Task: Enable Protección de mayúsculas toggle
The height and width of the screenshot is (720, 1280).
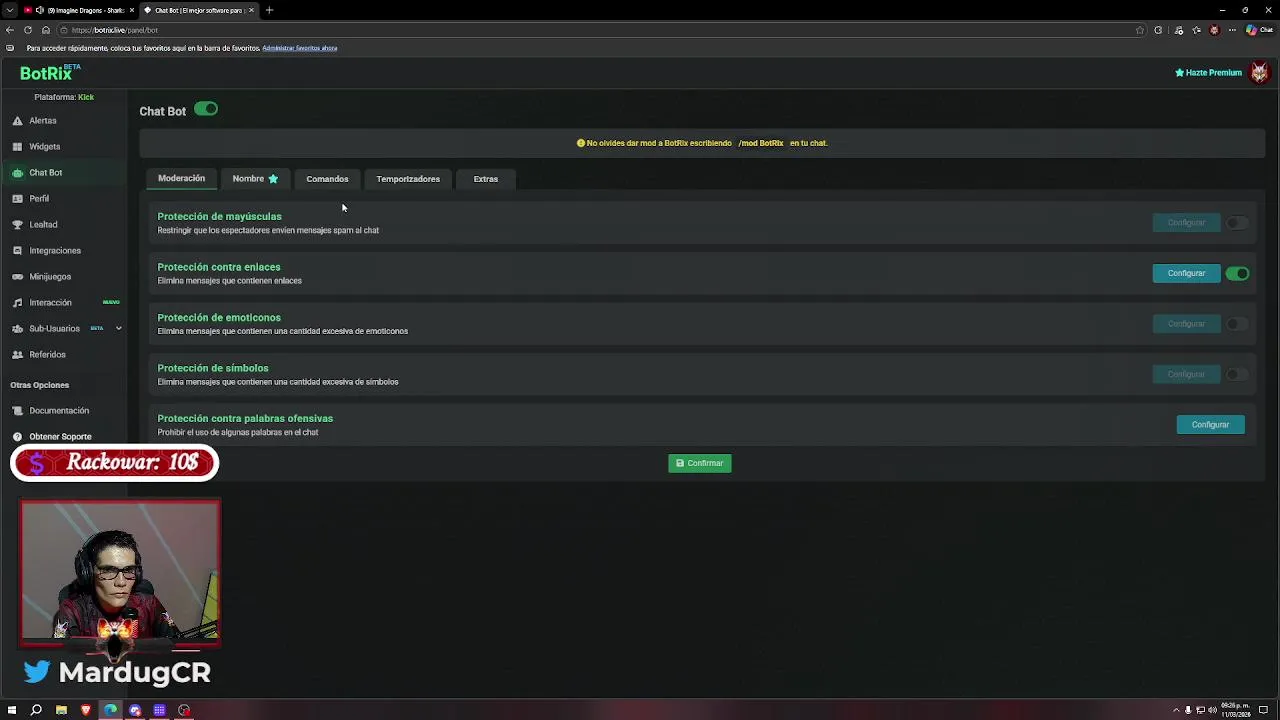Action: click(x=1238, y=223)
